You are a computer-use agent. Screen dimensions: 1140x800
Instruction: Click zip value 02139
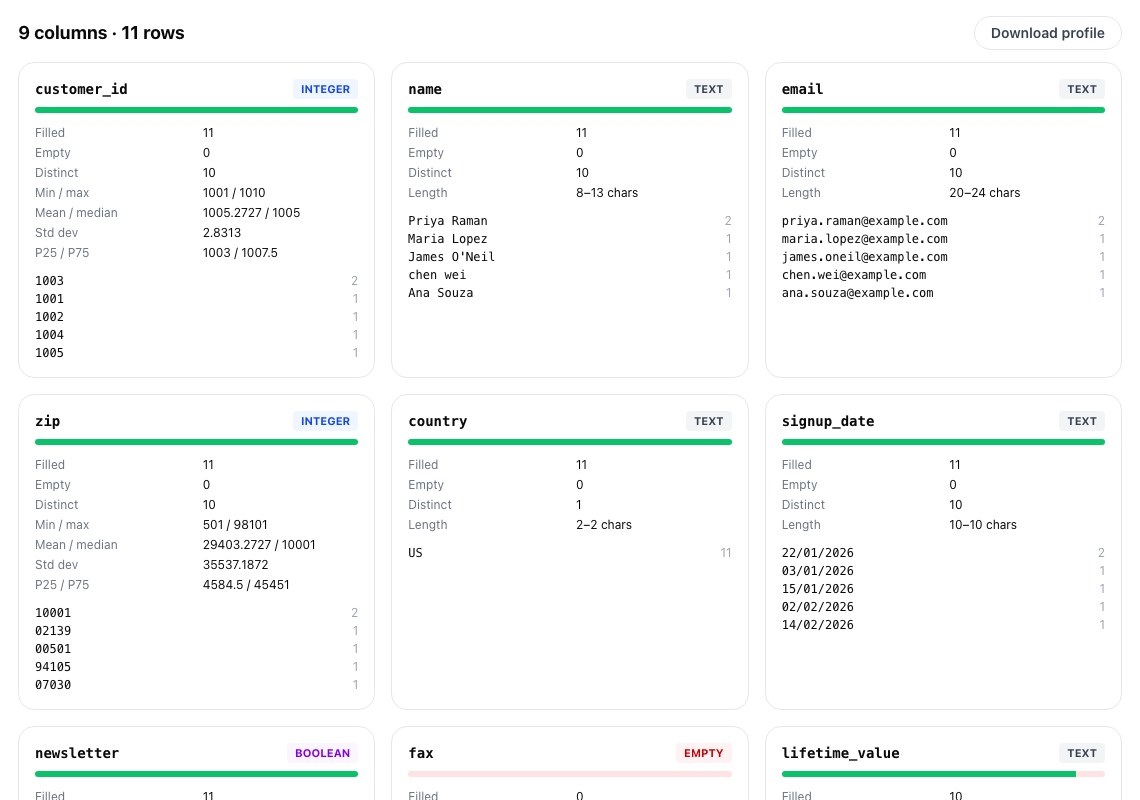[53, 631]
